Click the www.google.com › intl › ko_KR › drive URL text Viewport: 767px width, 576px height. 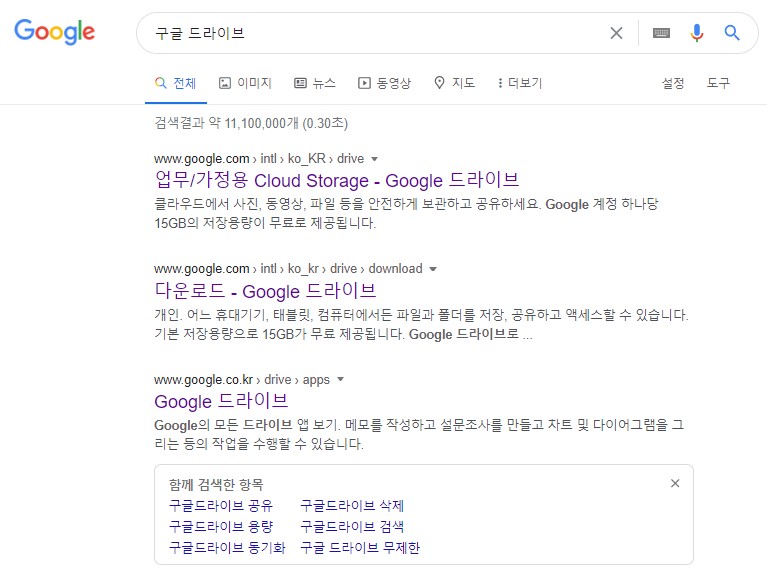click(259, 159)
